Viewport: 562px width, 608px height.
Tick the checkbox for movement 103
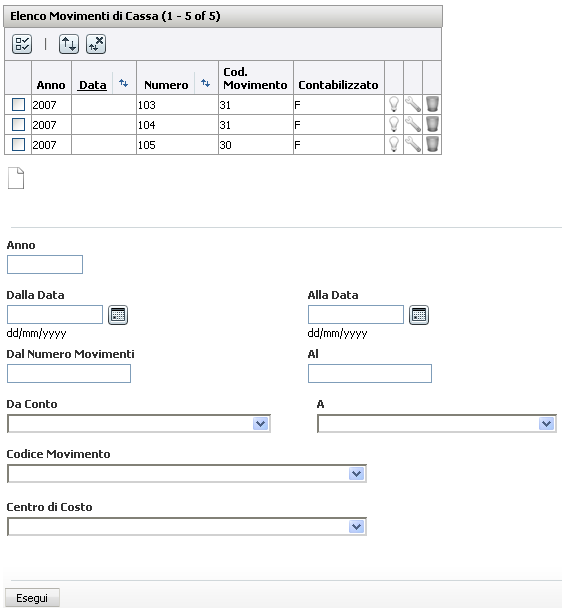[x=18, y=104]
